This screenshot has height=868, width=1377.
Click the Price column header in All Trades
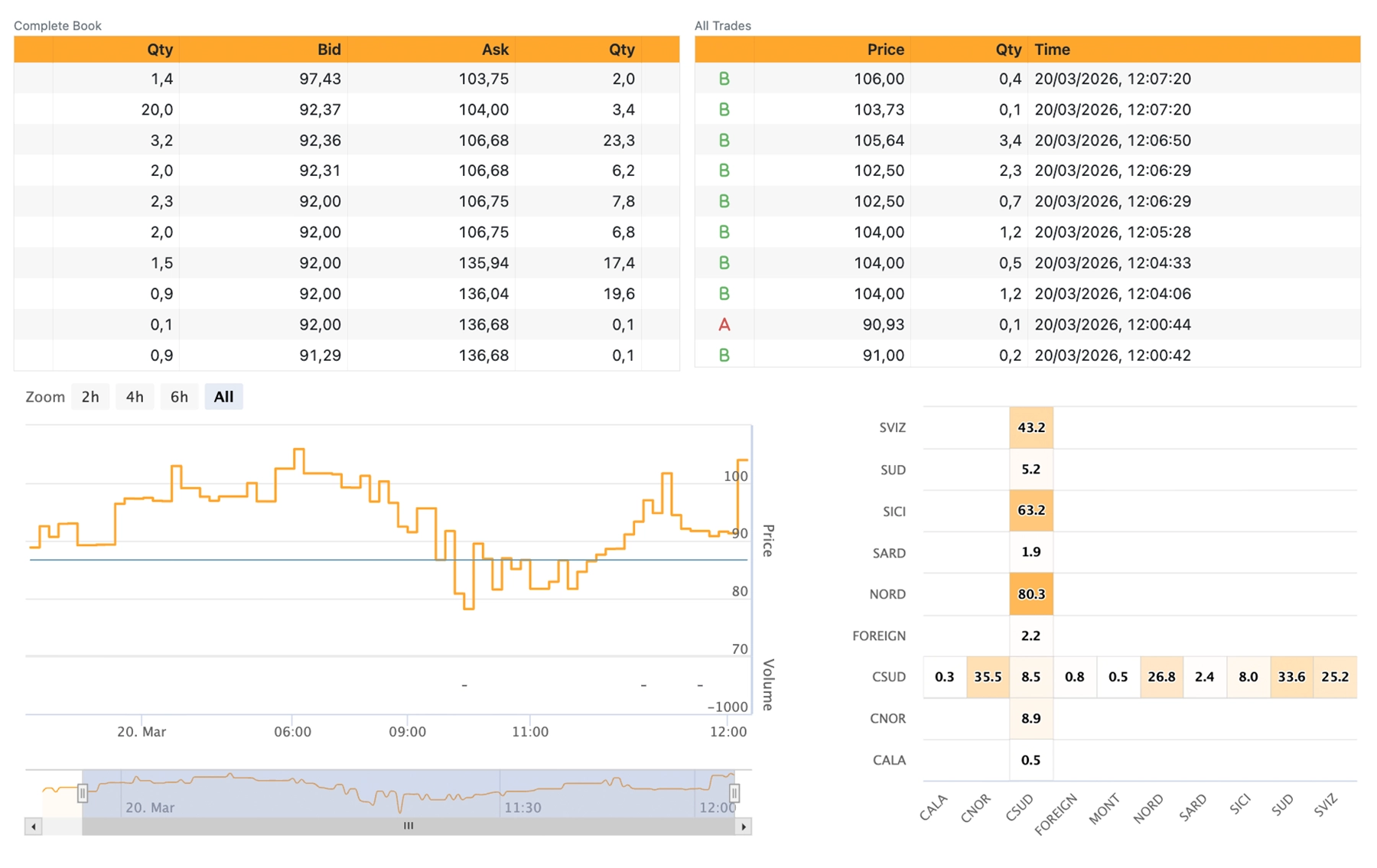point(885,50)
